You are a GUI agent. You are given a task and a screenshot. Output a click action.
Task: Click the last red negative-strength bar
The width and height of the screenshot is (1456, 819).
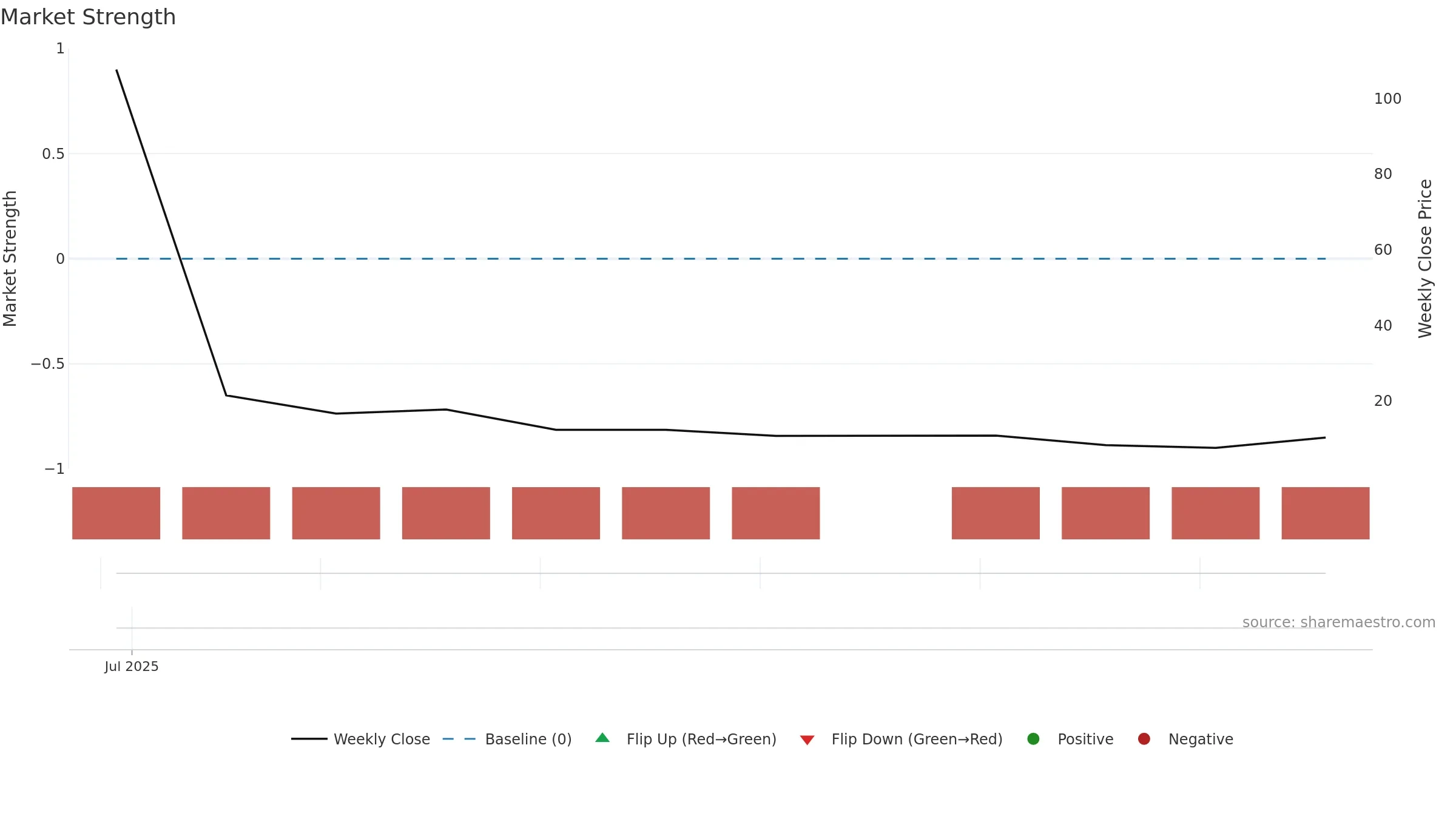pos(1326,513)
